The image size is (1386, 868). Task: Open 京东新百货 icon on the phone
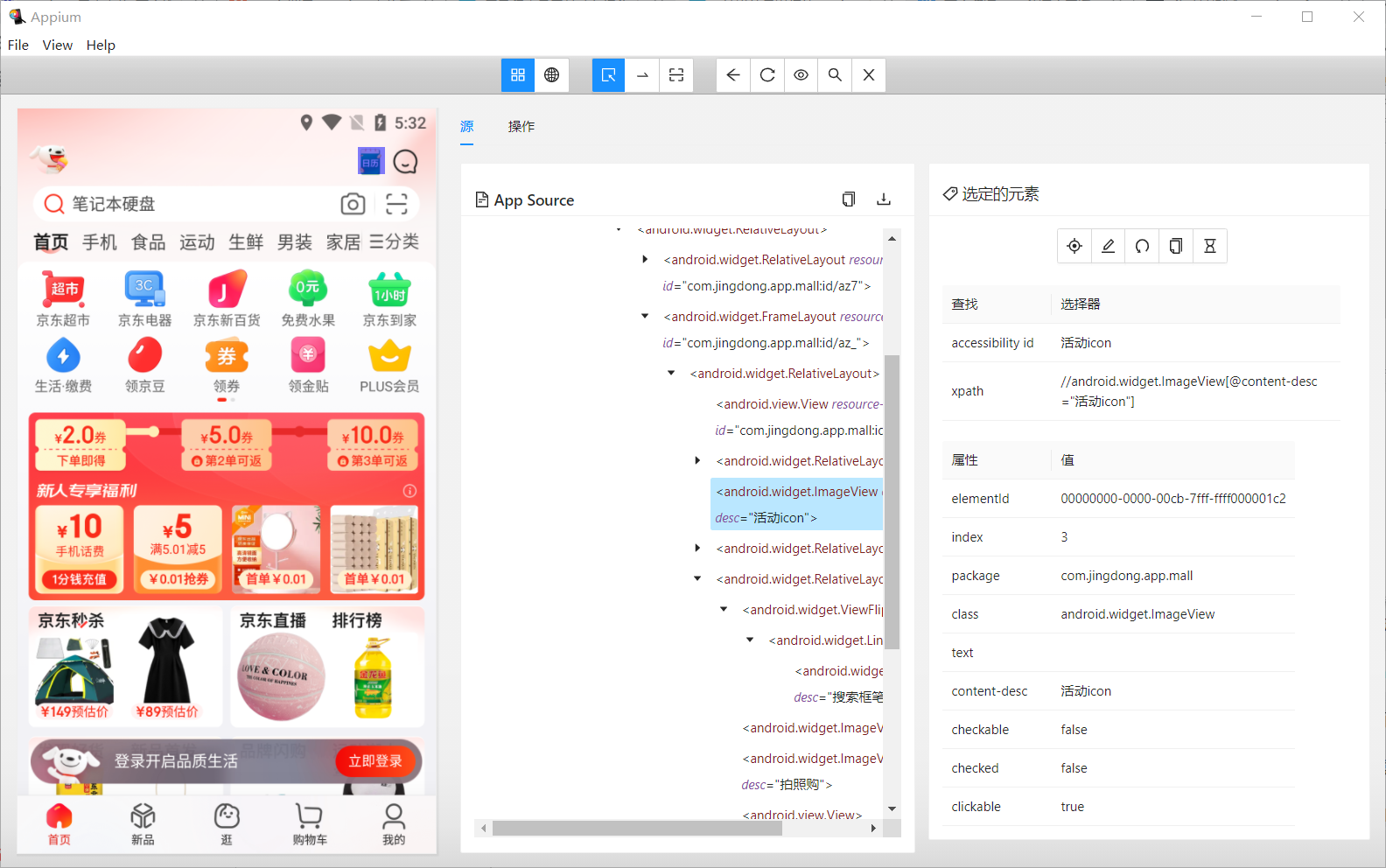tap(227, 299)
